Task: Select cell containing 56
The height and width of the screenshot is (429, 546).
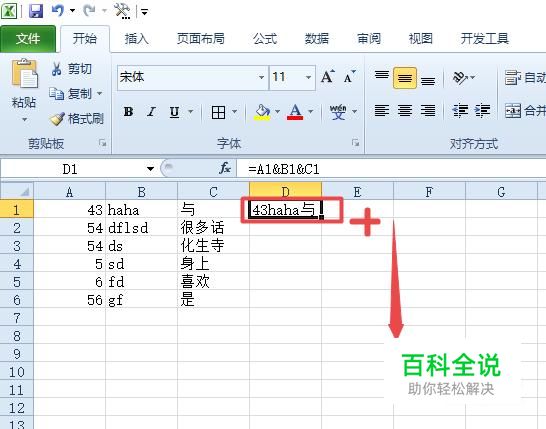Action: click(x=69, y=300)
